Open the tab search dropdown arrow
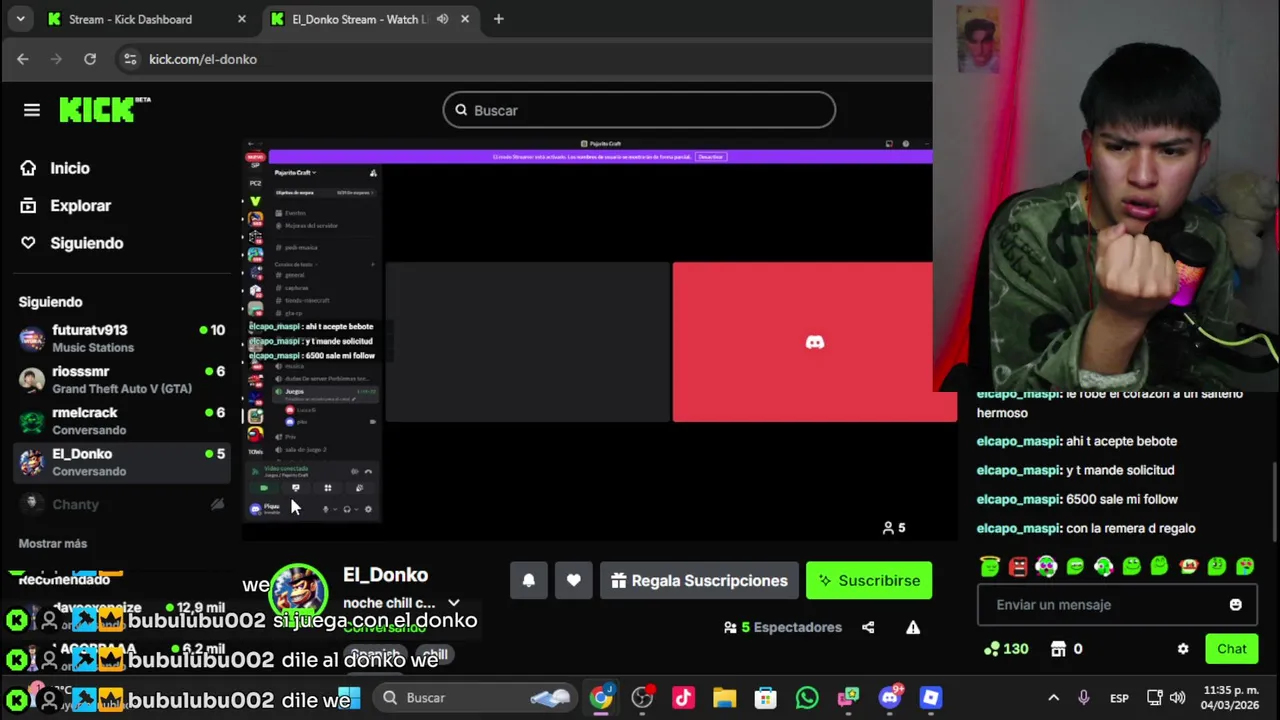 [20, 19]
